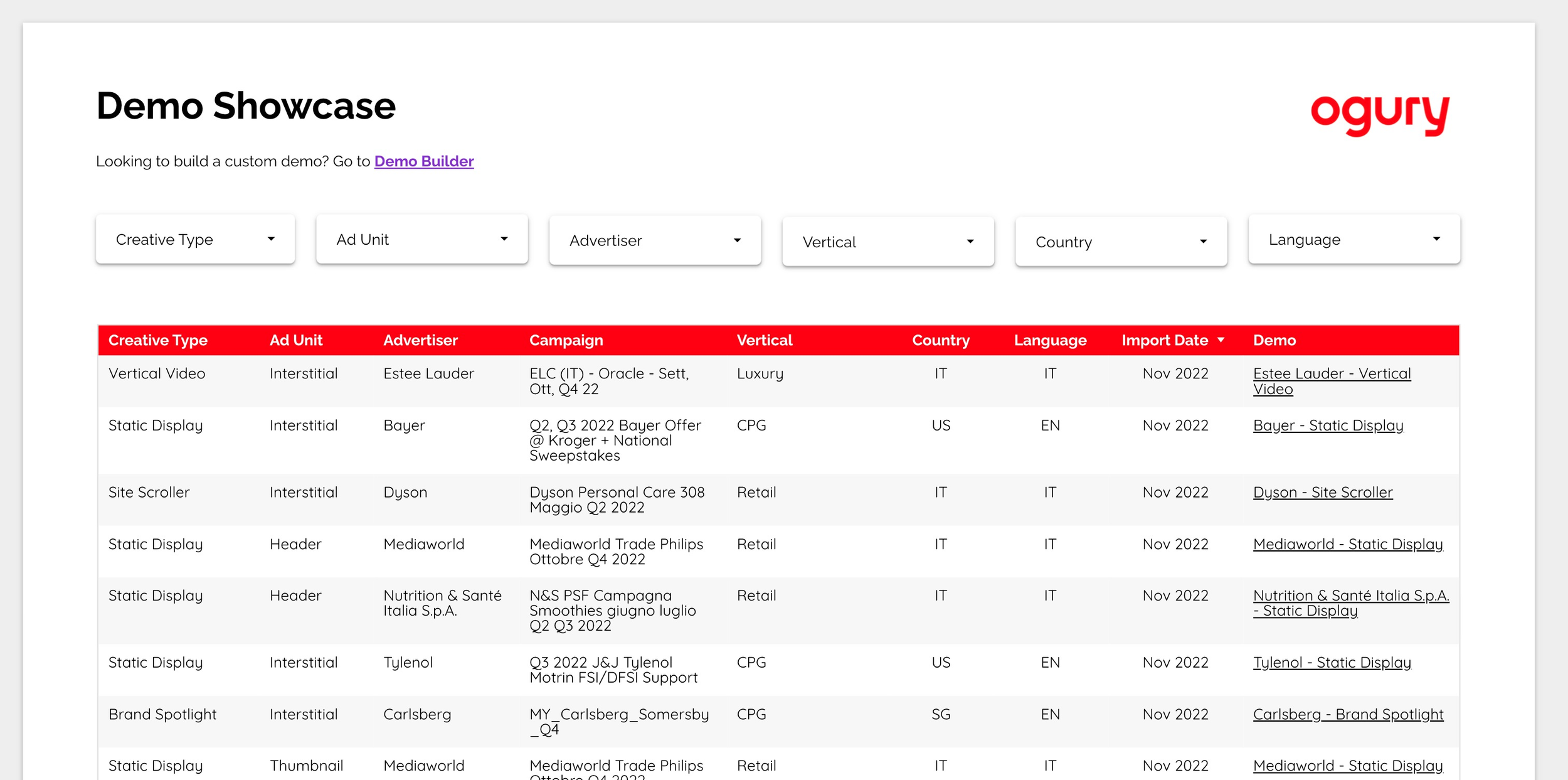Open the Language filter dropdown

click(x=1354, y=239)
